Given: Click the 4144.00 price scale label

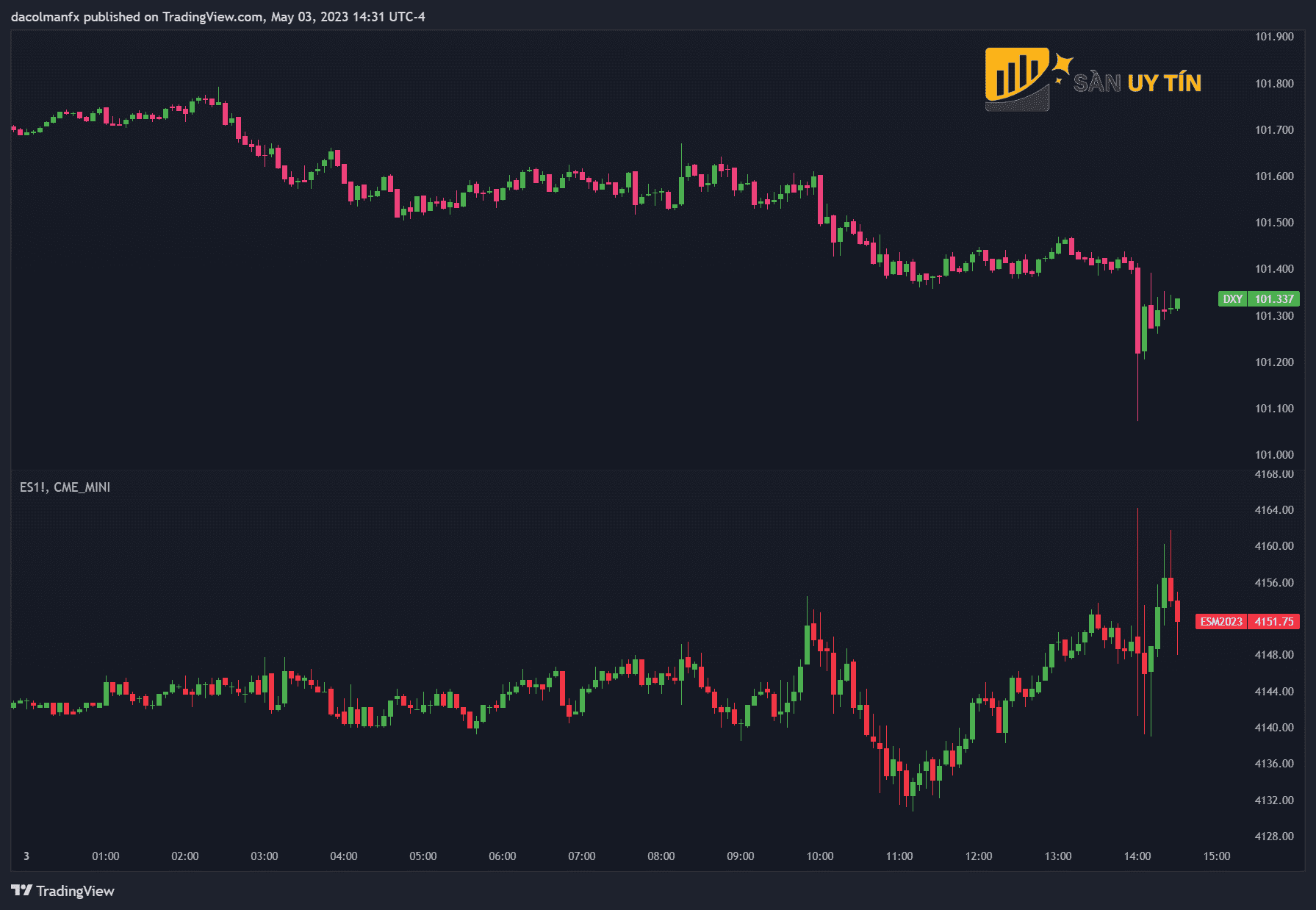Looking at the screenshot, I should point(1274,692).
